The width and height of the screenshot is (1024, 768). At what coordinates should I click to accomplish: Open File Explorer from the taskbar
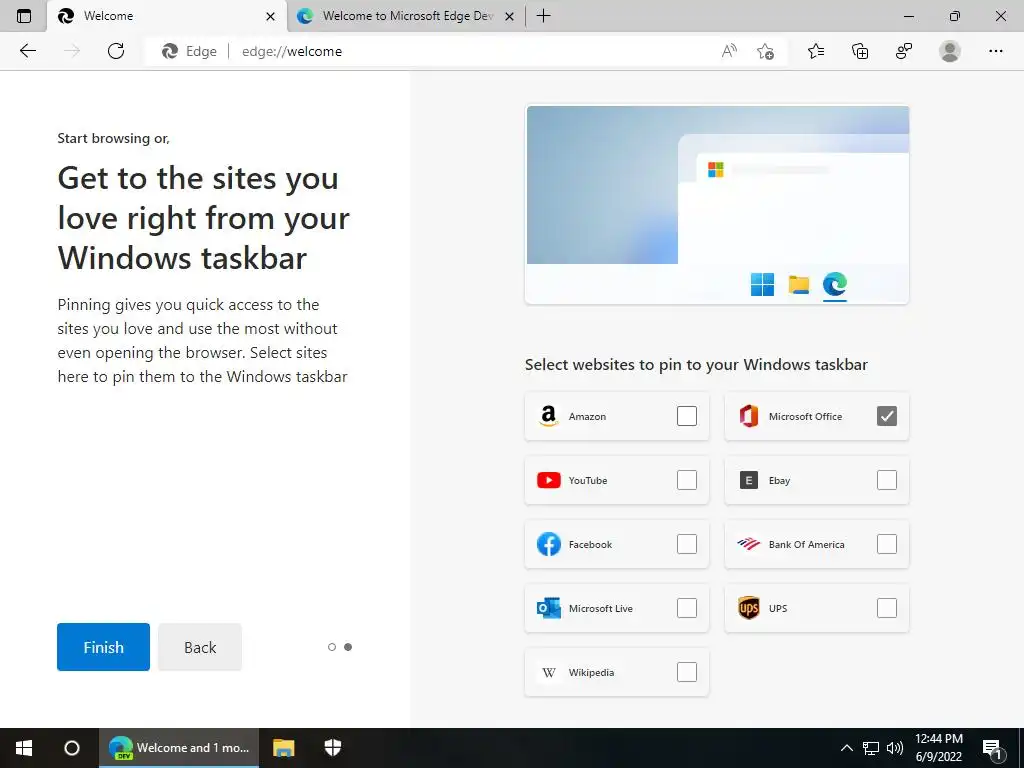(283, 748)
